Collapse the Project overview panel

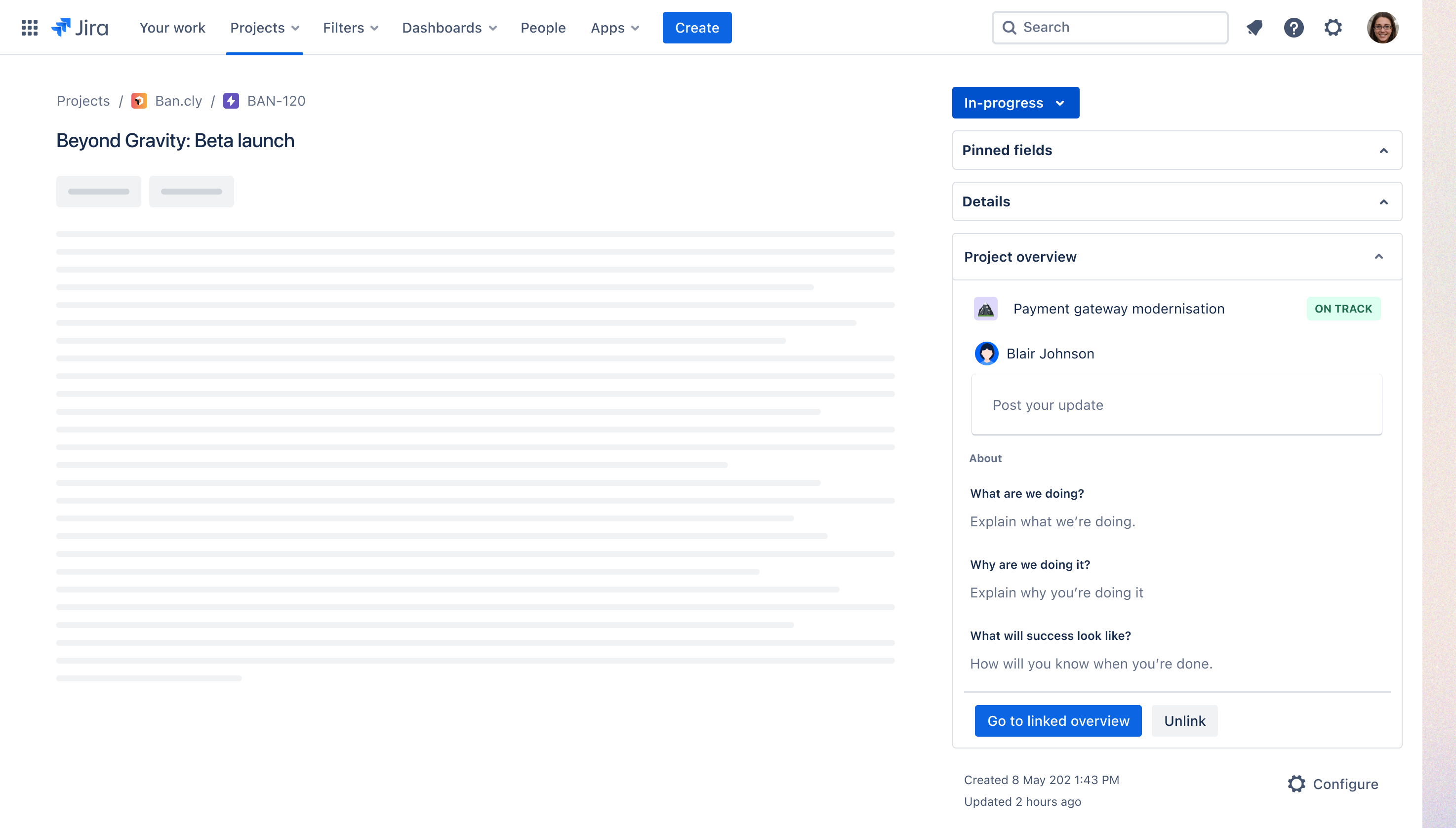coord(1378,257)
